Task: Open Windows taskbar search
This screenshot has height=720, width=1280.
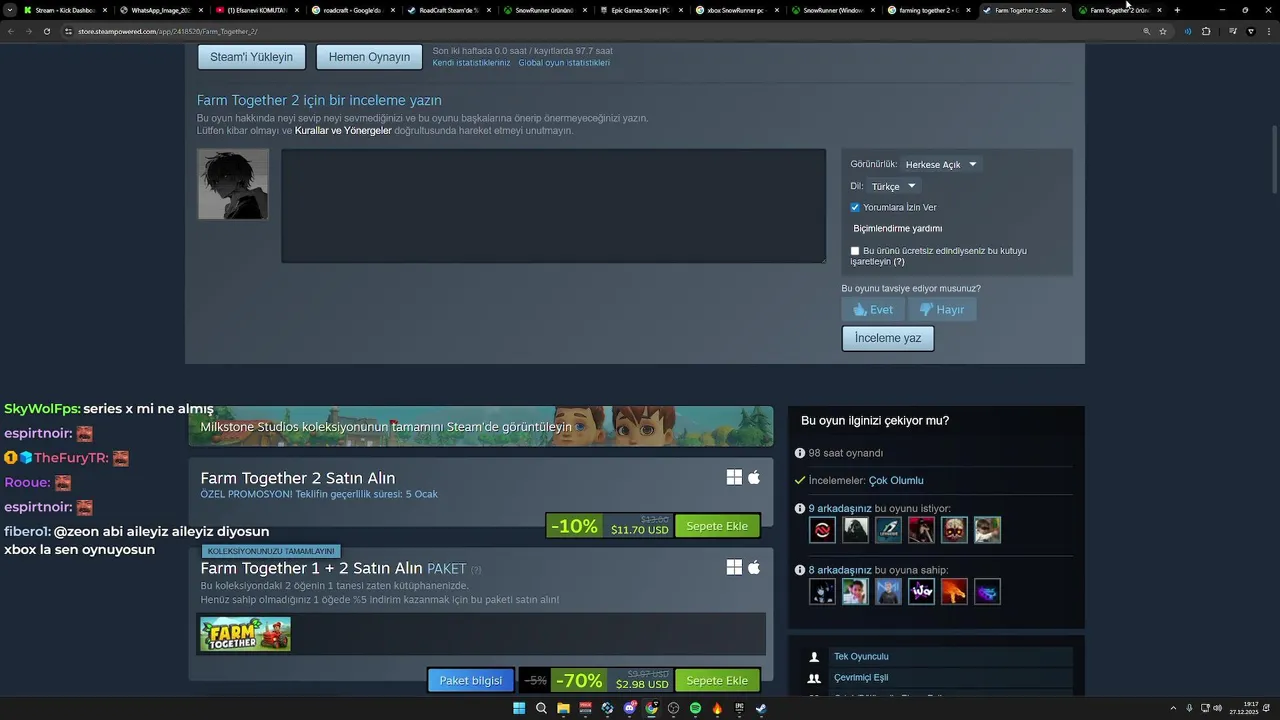Action: (x=541, y=708)
